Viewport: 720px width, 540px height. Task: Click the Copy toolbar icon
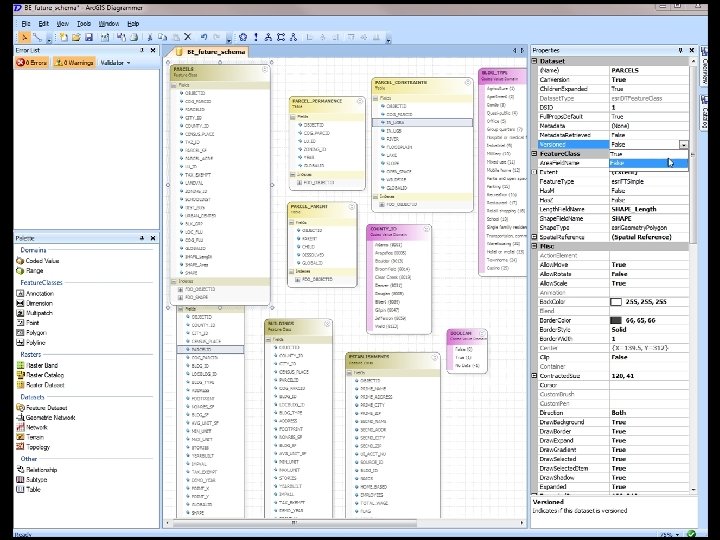click(163, 37)
